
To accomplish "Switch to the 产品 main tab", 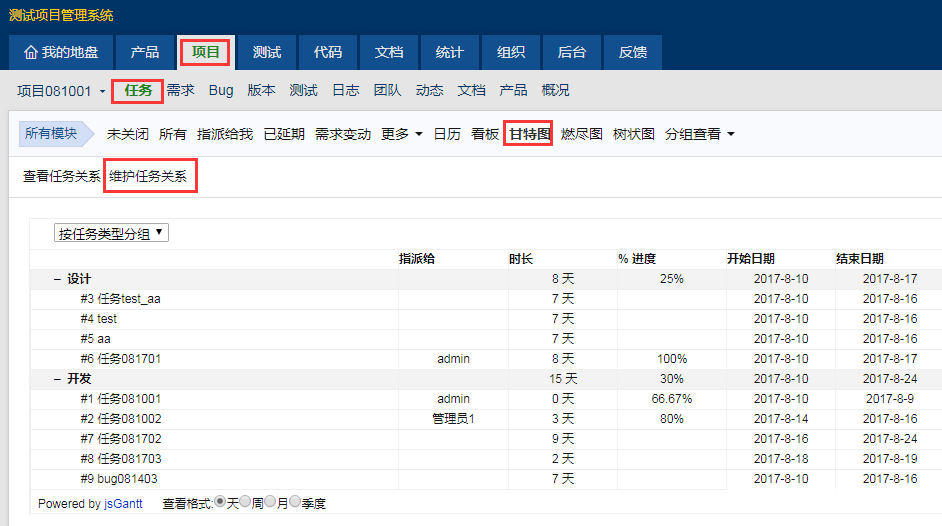I will (x=144, y=52).
